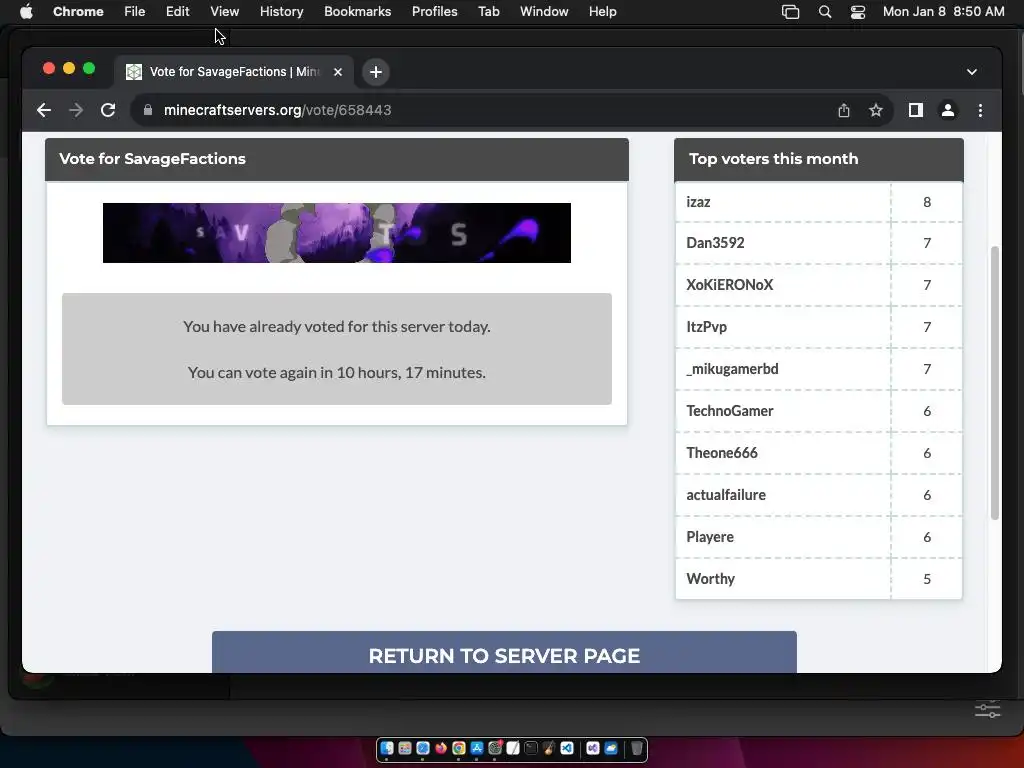Close the Vote for SavageFactions tab
The height and width of the screenshot is (768, 1024).
point(338,72)
